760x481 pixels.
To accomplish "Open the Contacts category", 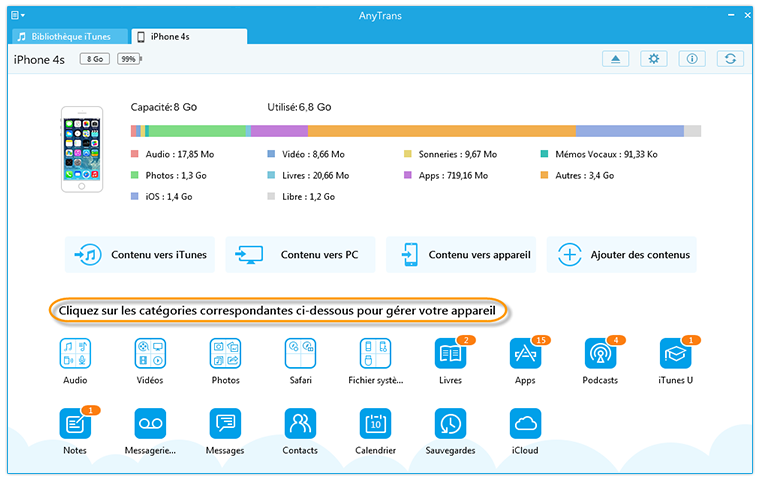I will coord(301,424).
